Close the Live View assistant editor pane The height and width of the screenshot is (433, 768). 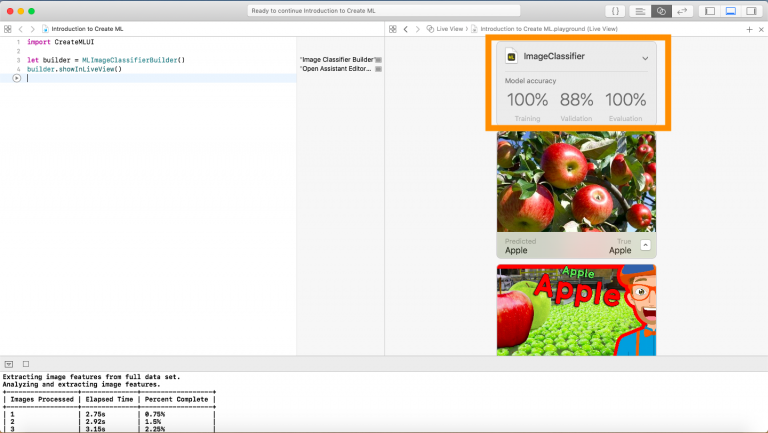click(760, 29)
